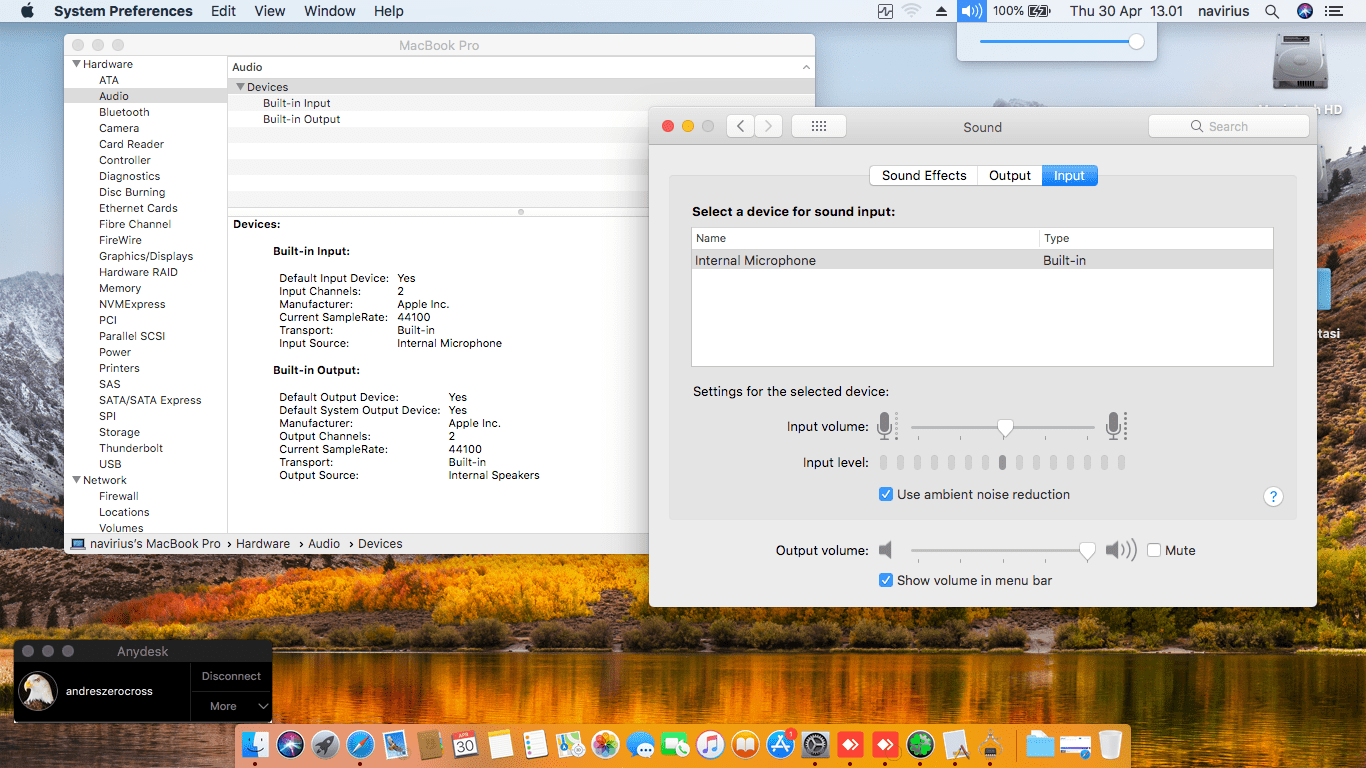Screen dimensions: 1366x768
Task: Collapse the Devices disclosure triangle
Action: click(x=240, y=87)
